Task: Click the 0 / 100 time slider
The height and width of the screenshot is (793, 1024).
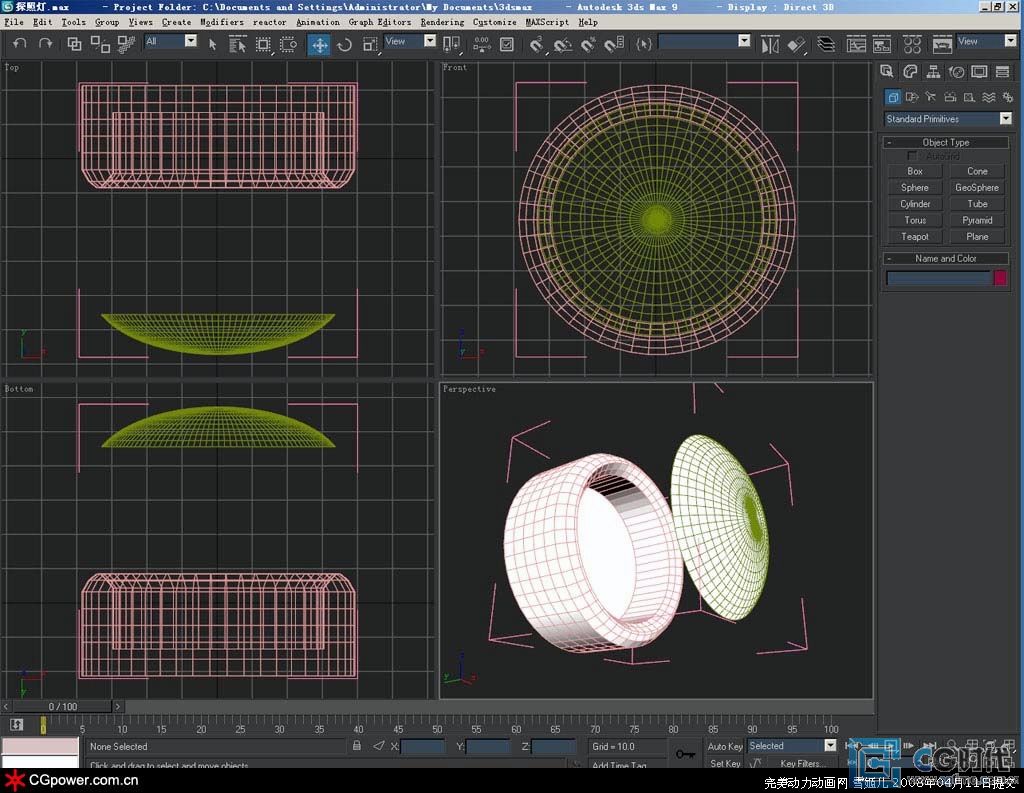Action: pyautogui.click(x=63, y=706)
